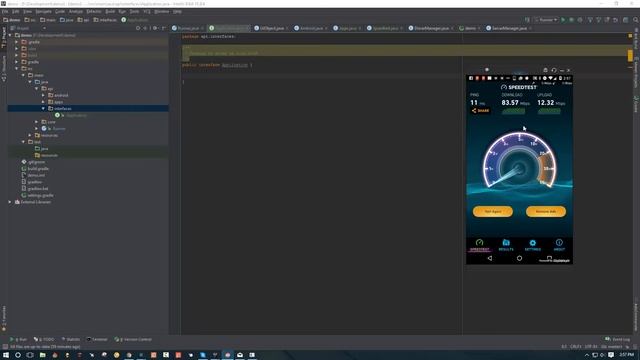Tap the Test Again button on the phone

(493, 211)
